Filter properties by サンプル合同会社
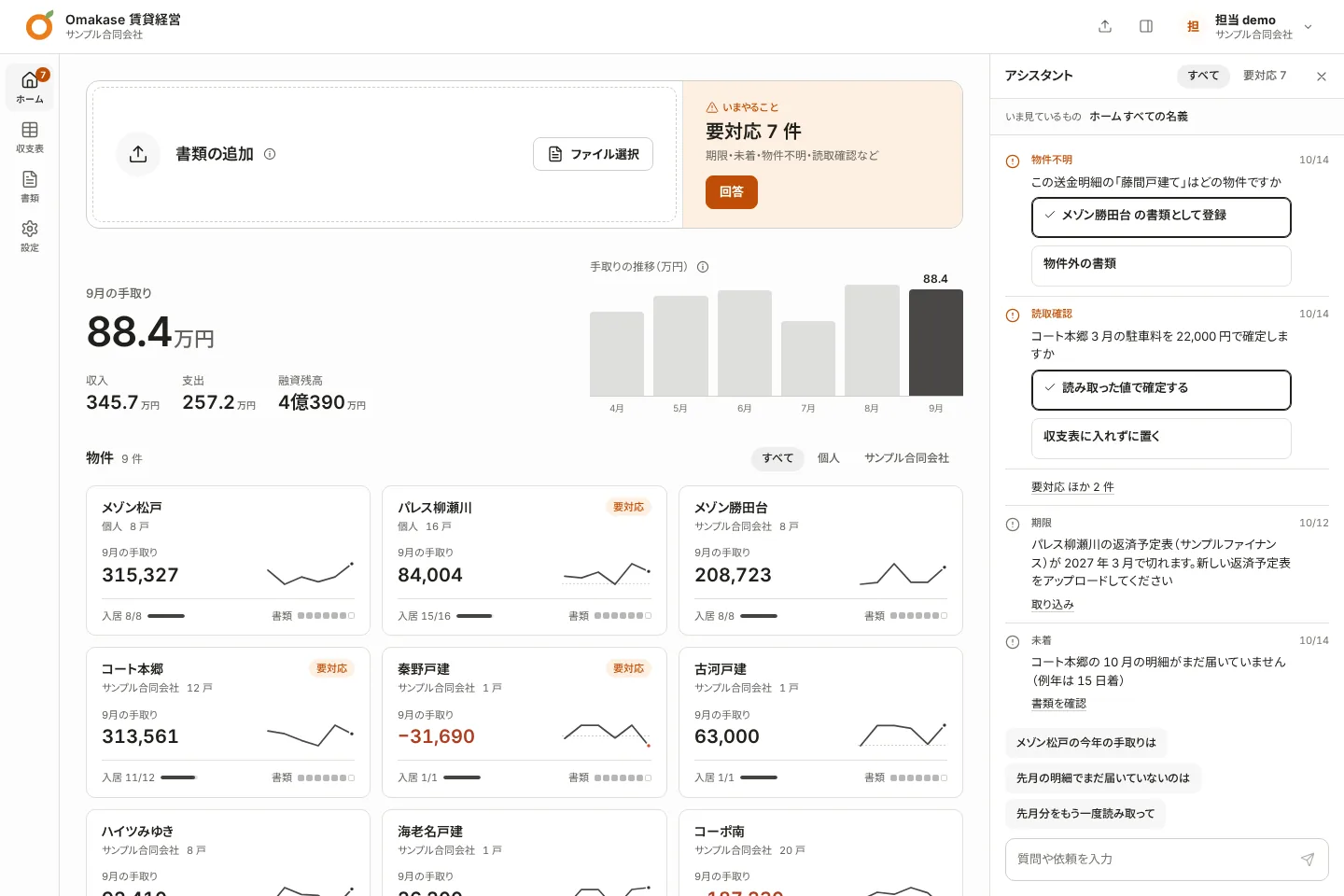Screen dimensions: 1344x896 (906, 458)
